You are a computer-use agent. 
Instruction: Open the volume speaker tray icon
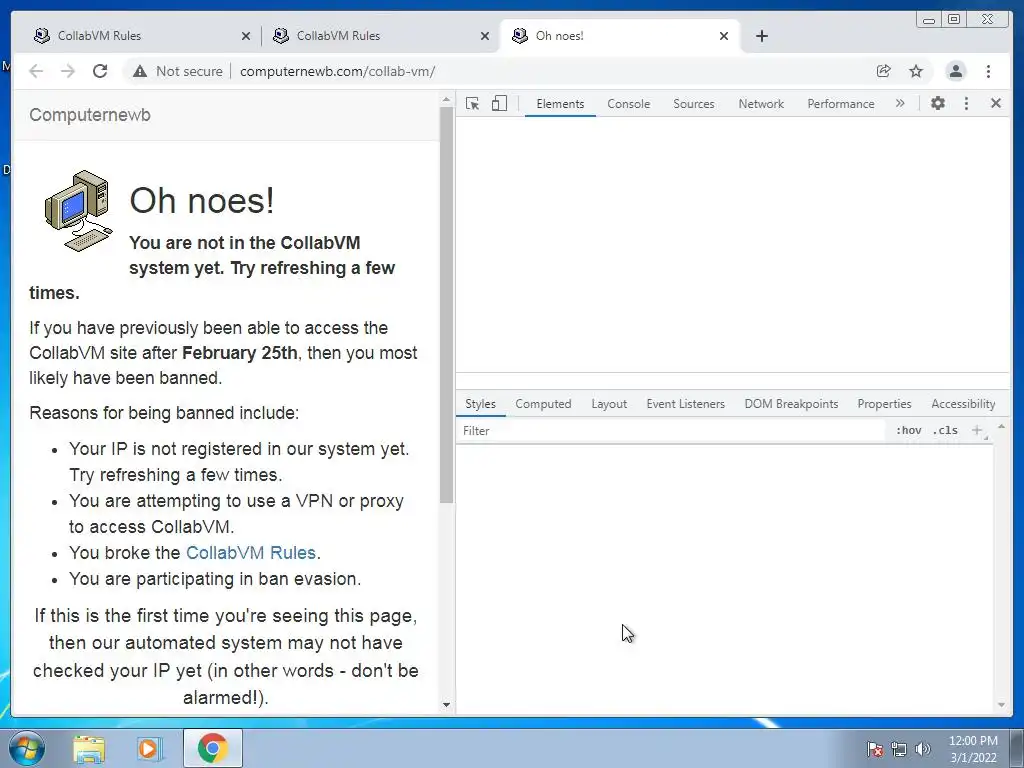(x=923, y=749)
